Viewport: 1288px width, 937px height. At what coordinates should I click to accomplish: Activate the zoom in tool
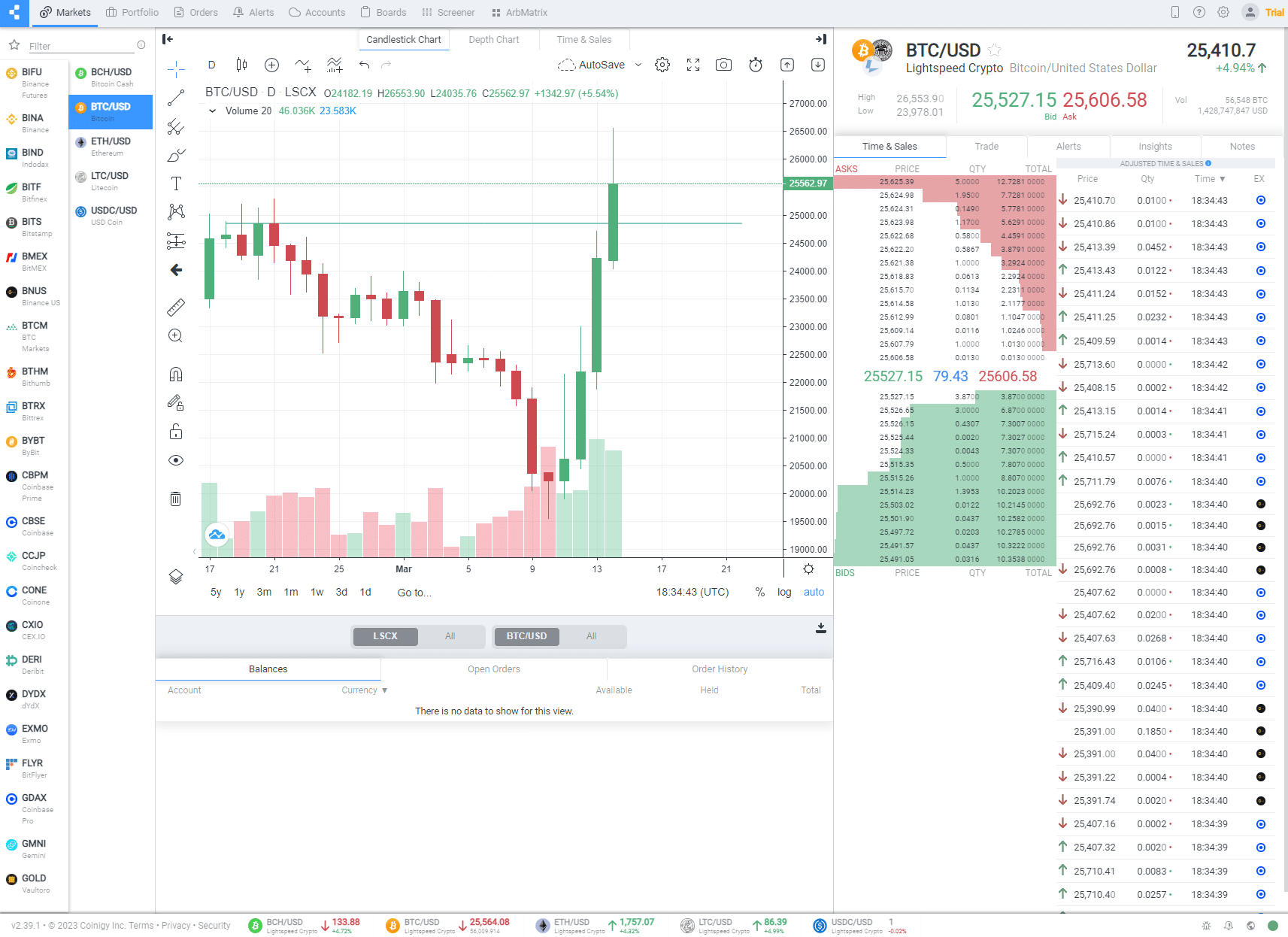pos(176,335)
